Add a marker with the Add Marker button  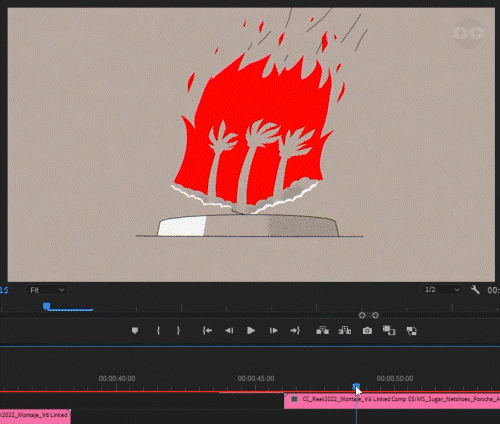(135, 330)
